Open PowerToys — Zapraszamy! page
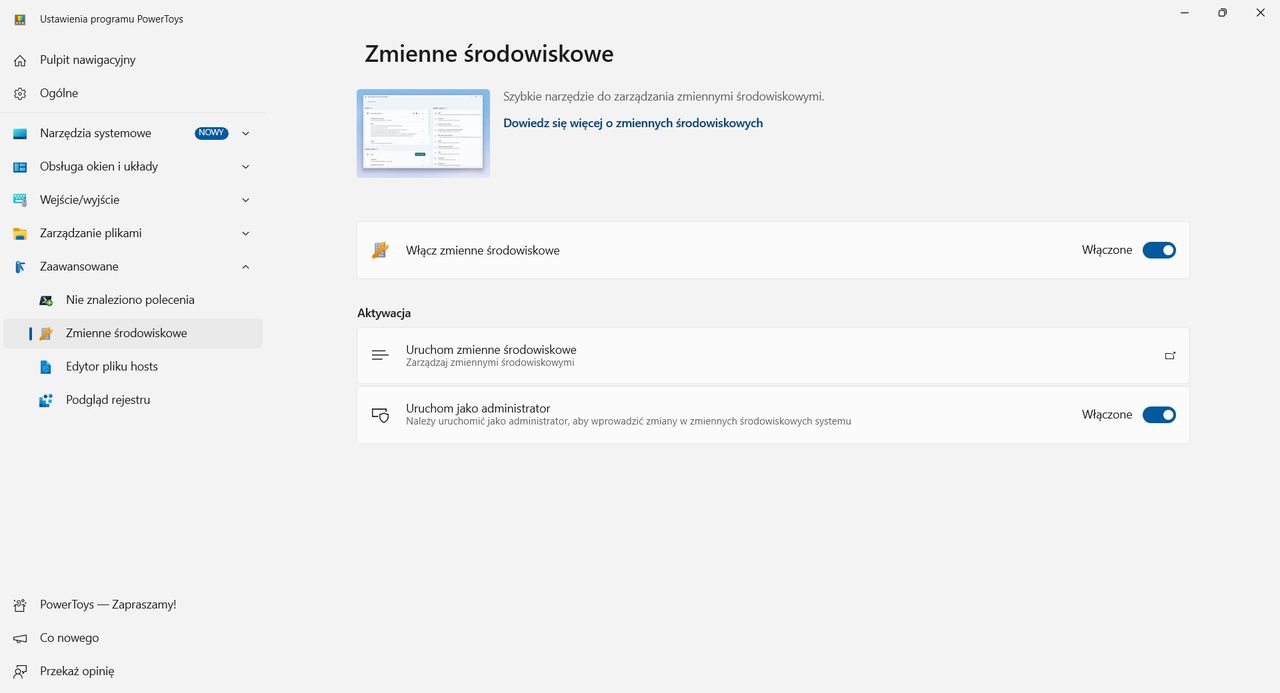 (133, 605)
